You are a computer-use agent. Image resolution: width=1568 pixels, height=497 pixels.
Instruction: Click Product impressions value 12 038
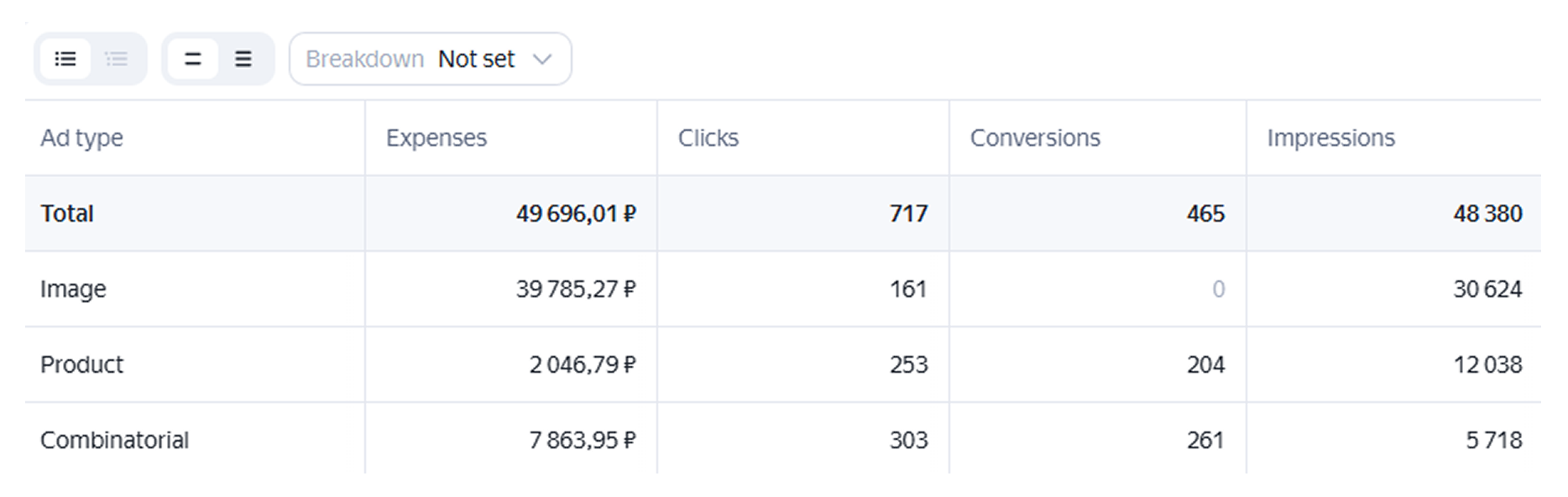click(x=1488, y=364)
